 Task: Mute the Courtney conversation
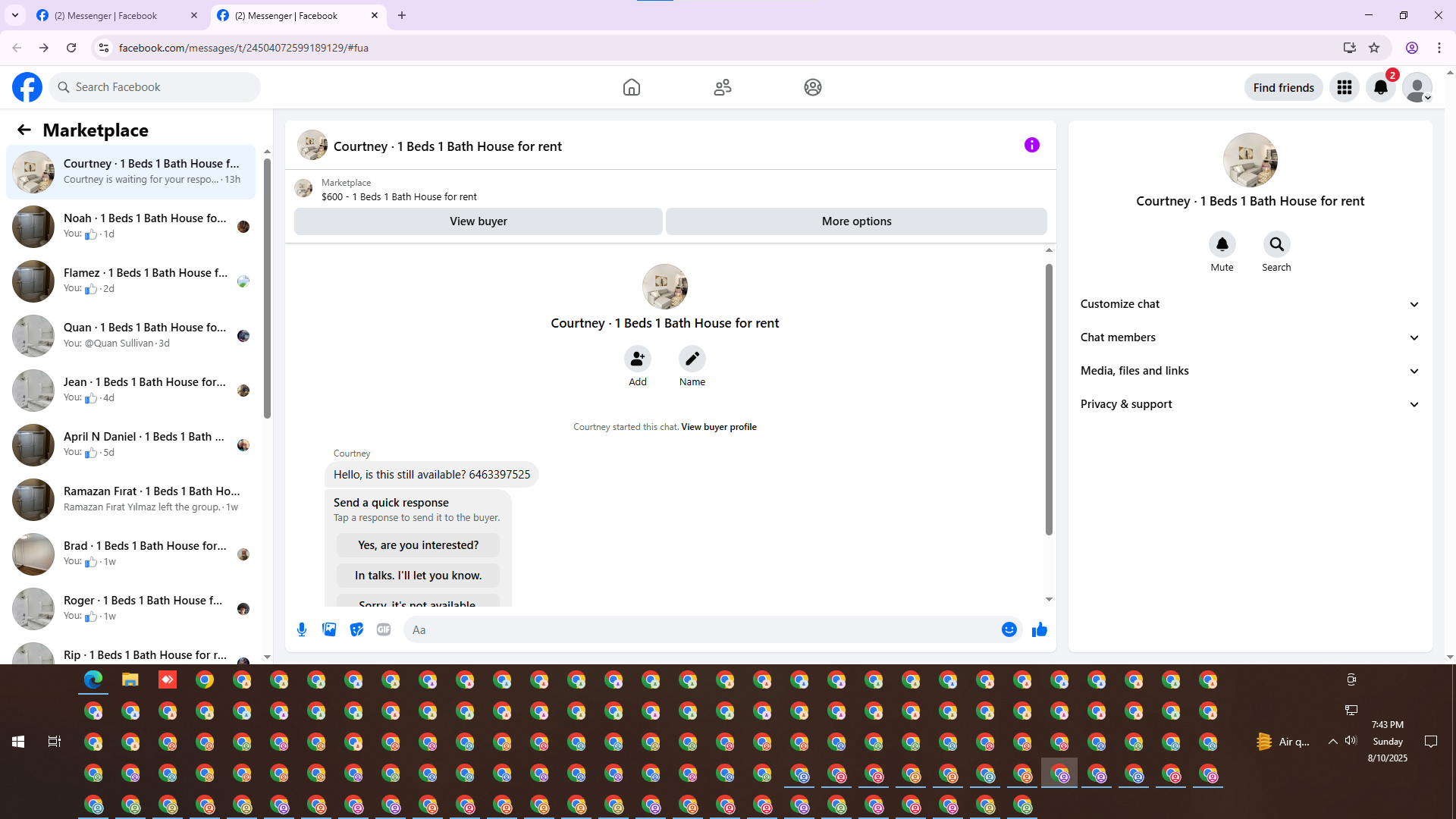1222,244
